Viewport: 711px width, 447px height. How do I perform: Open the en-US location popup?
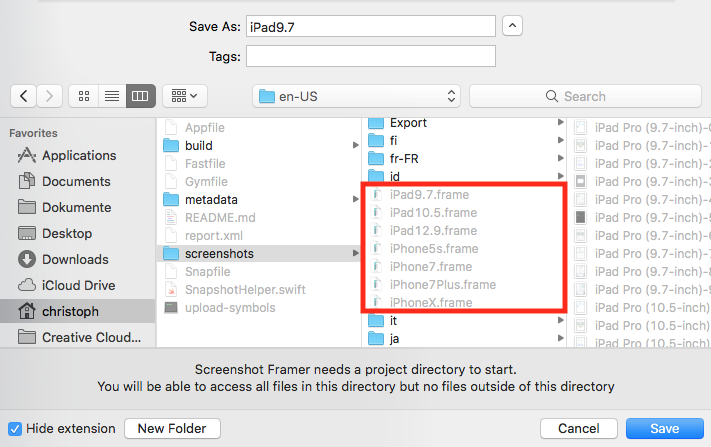(x=357, y=96)
